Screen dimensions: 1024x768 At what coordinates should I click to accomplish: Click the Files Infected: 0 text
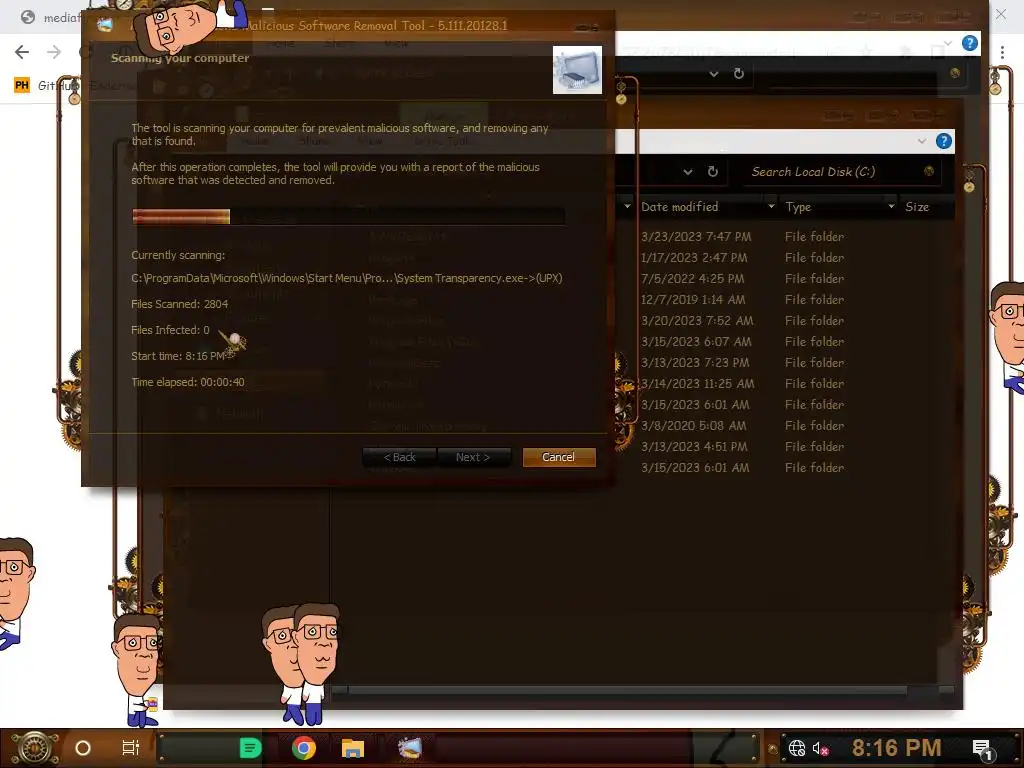[x=170, y=330]
